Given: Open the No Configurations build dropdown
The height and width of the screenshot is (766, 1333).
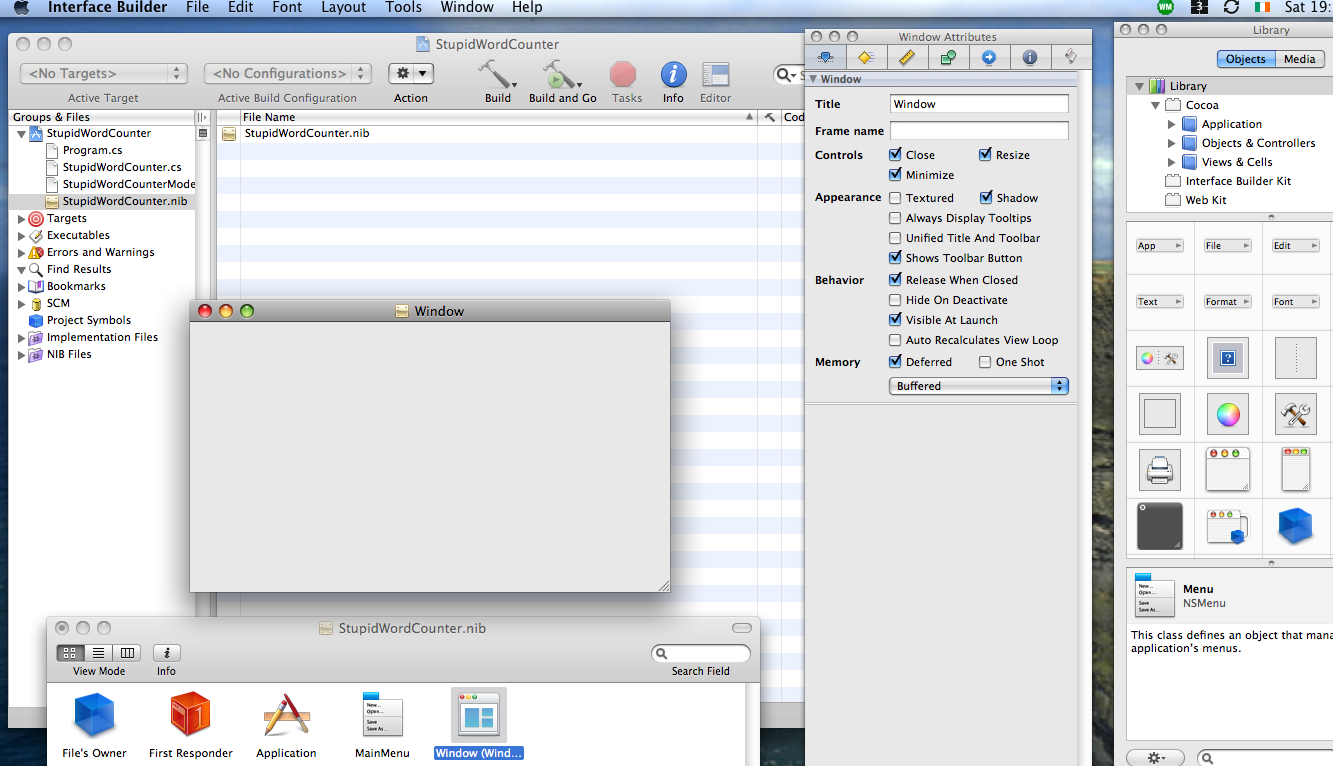Looking at the screenshot, I should 288,74.
